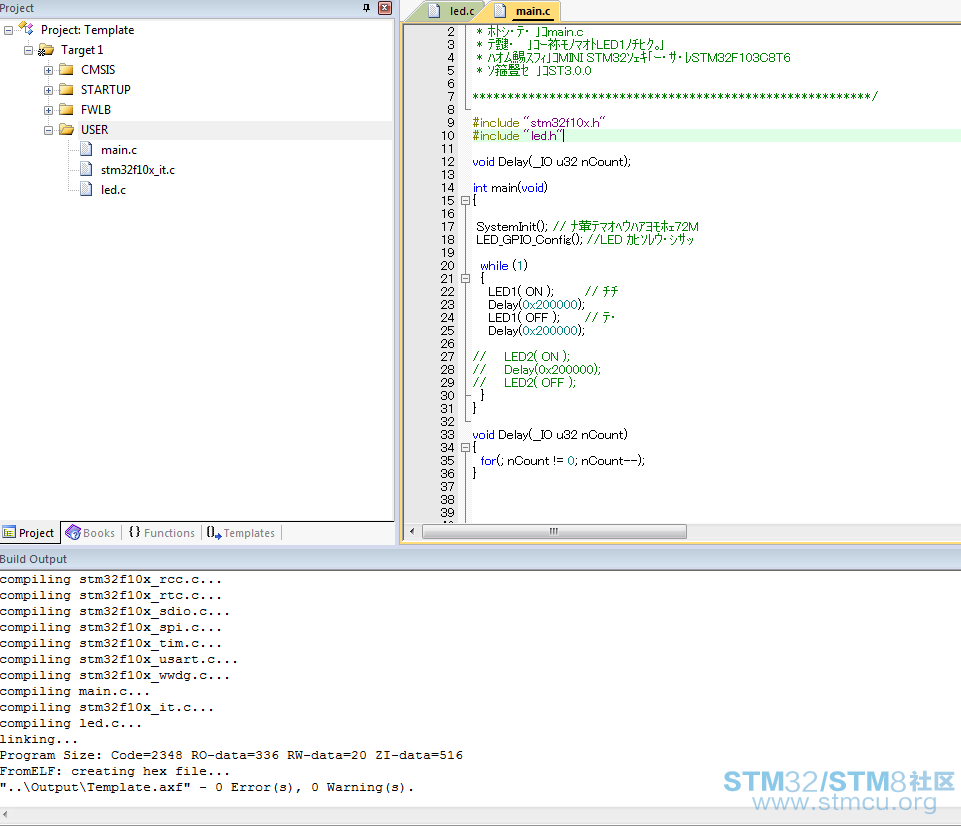Click the '#include "led.h"' line
Image resolution: width=961 pixels, height=827 pixels.
pyautogui.click(x=518, y=136)
